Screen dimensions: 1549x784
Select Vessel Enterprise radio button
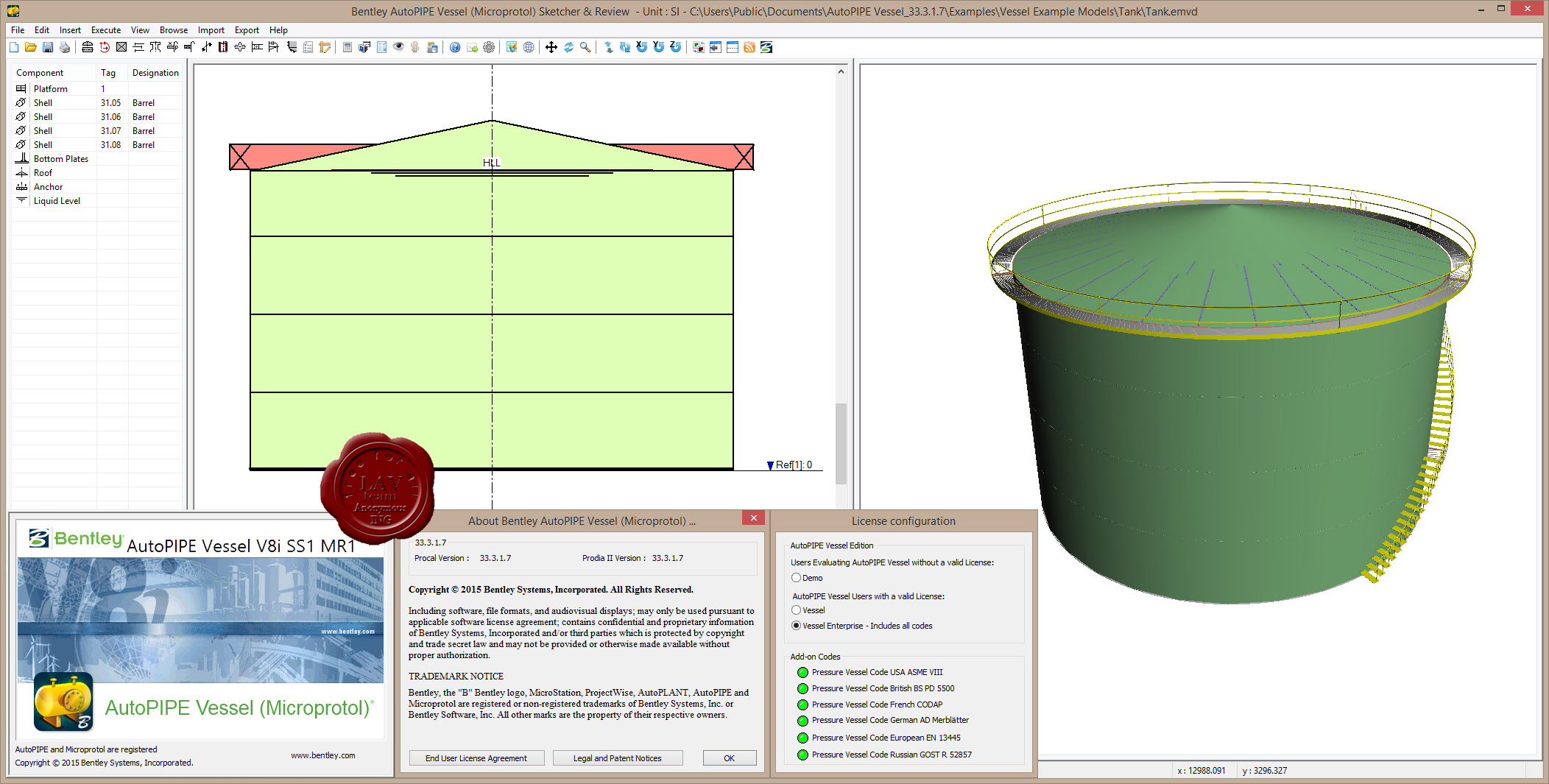(x=796, y=626)
